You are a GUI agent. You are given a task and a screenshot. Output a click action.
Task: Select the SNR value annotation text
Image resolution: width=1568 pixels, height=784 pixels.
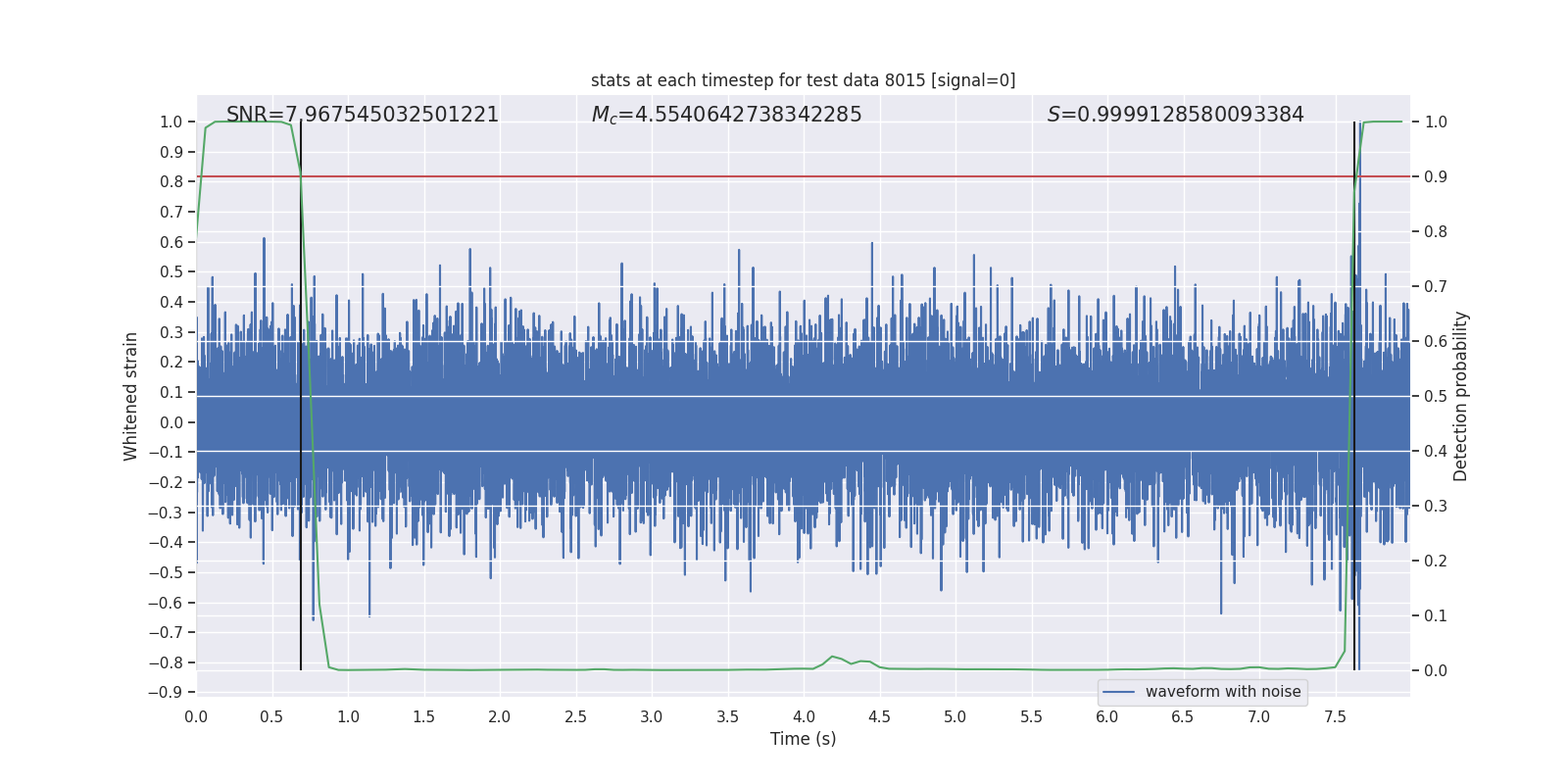363,115
